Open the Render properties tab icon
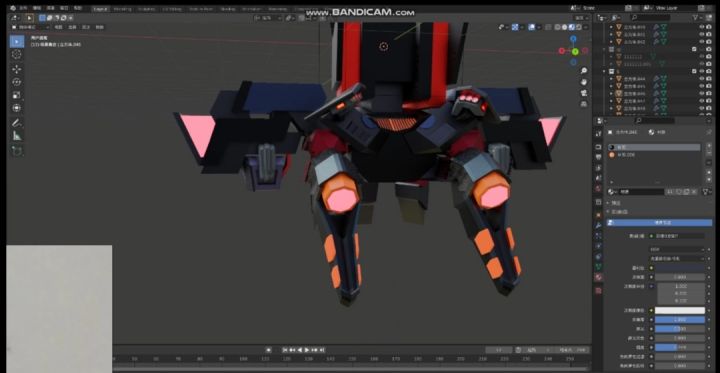 (x=598, y=147)
